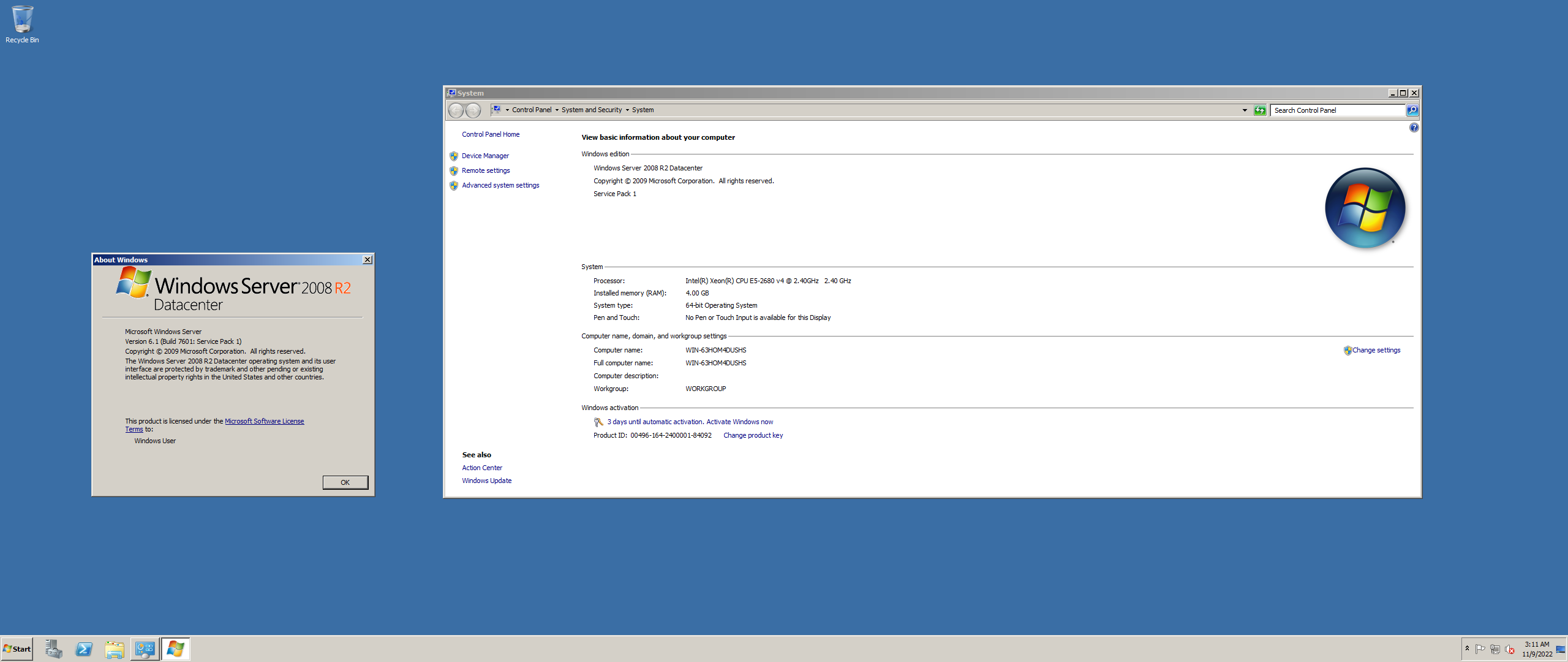
Task: Refresh the System control panel page
Action: [x=1260, y=110]
